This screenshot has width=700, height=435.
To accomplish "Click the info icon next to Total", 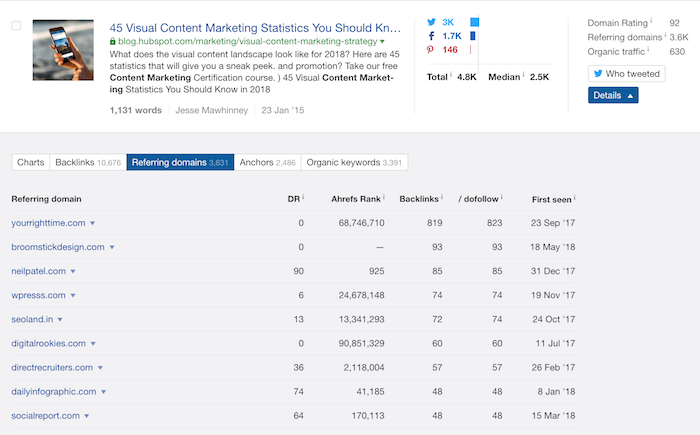I will 451,74.
